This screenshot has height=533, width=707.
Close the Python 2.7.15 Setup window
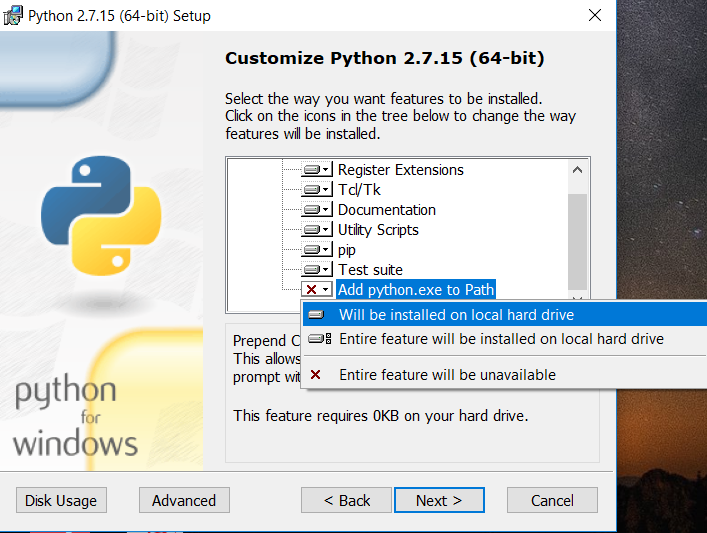point(595,15)
